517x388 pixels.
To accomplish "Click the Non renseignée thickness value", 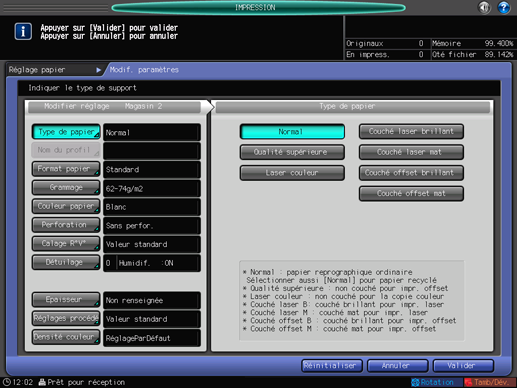I will point(152,300).
